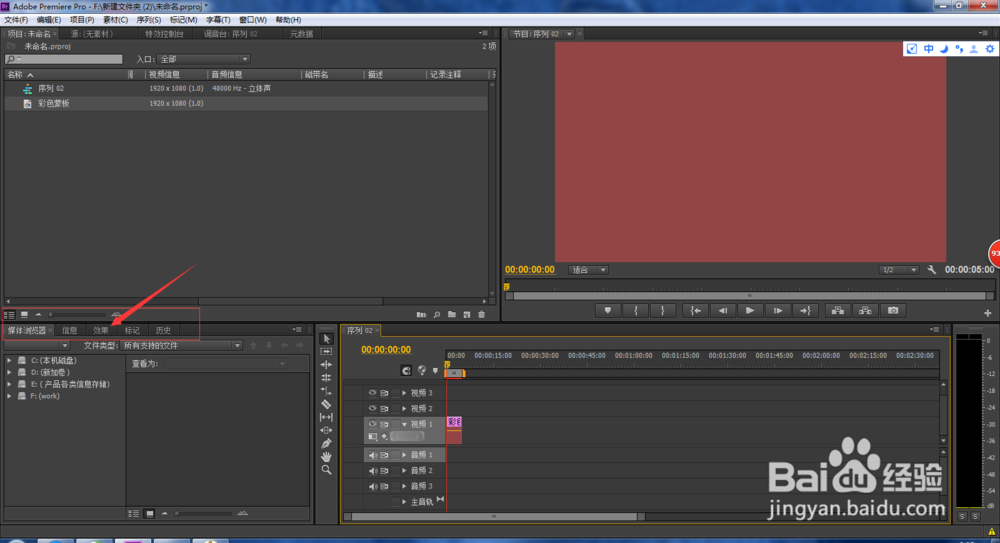1000x543 pixels.
Task: Select the Razor tool
Action: point(327,404)
